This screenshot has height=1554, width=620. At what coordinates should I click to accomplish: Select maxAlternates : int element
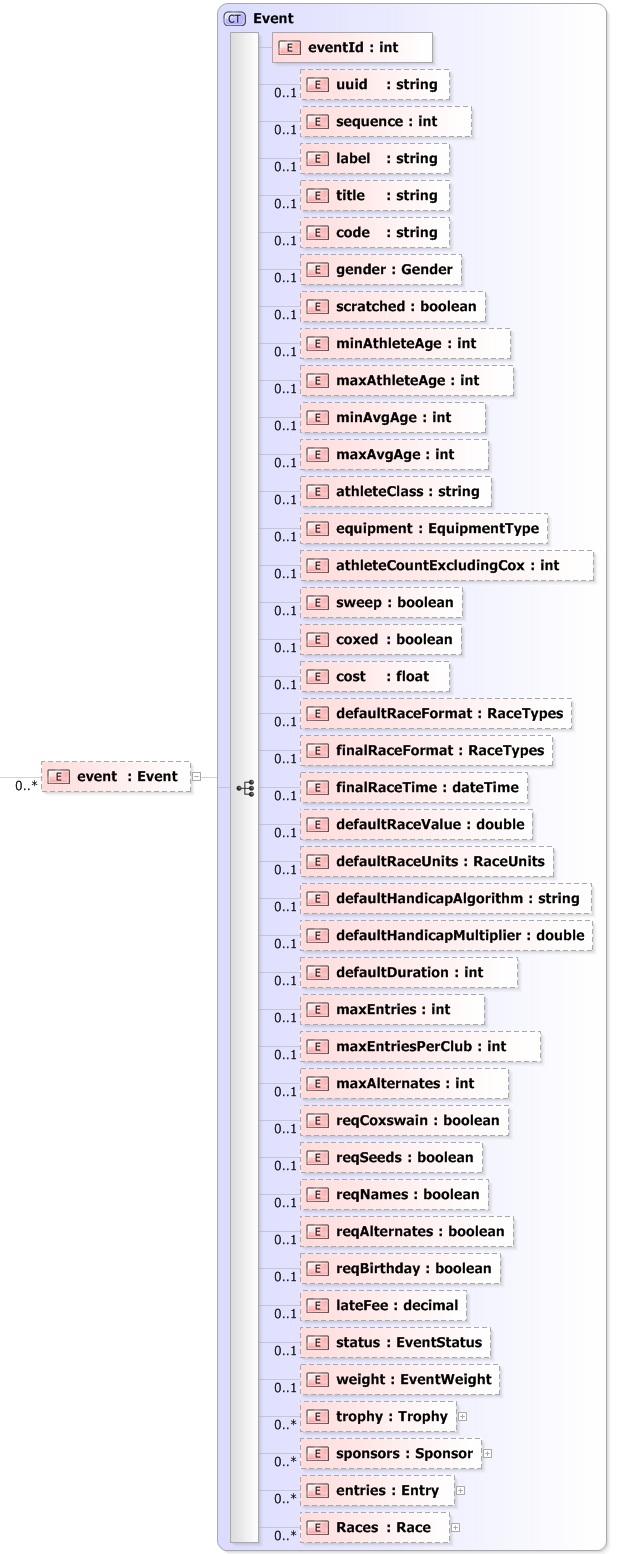click(x=404, y=1083)
